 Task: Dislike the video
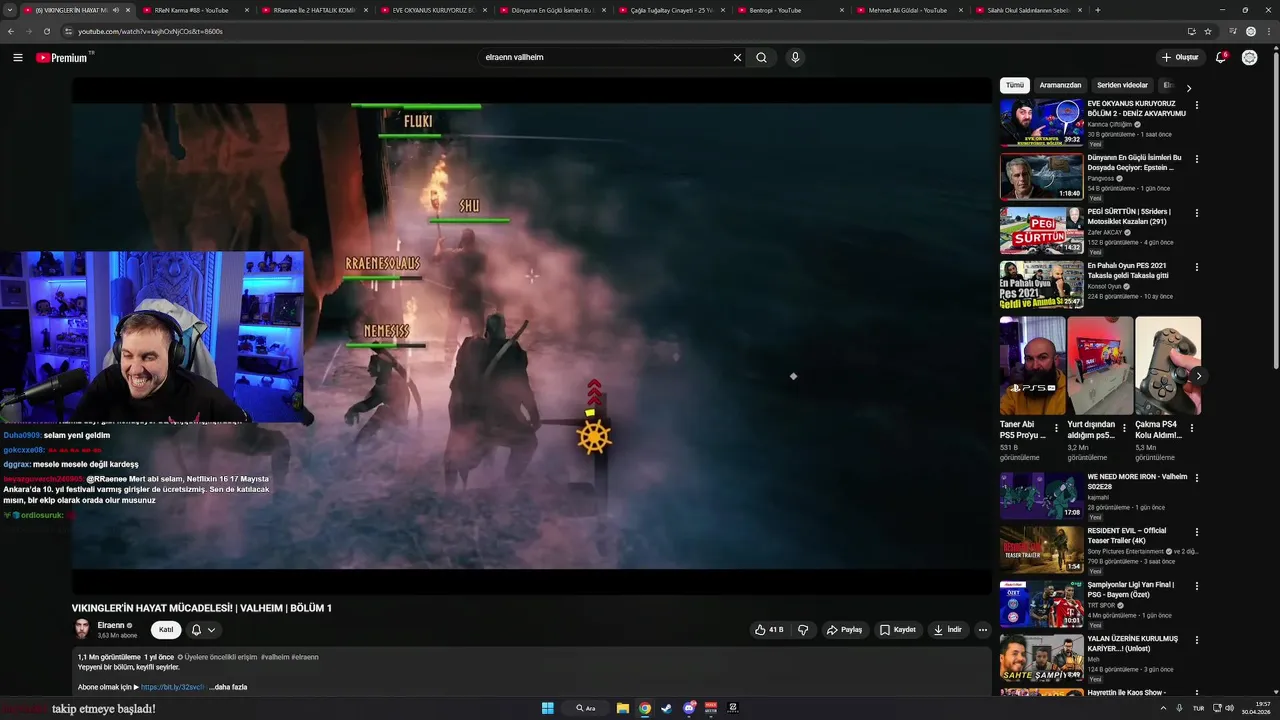(803, 630)
